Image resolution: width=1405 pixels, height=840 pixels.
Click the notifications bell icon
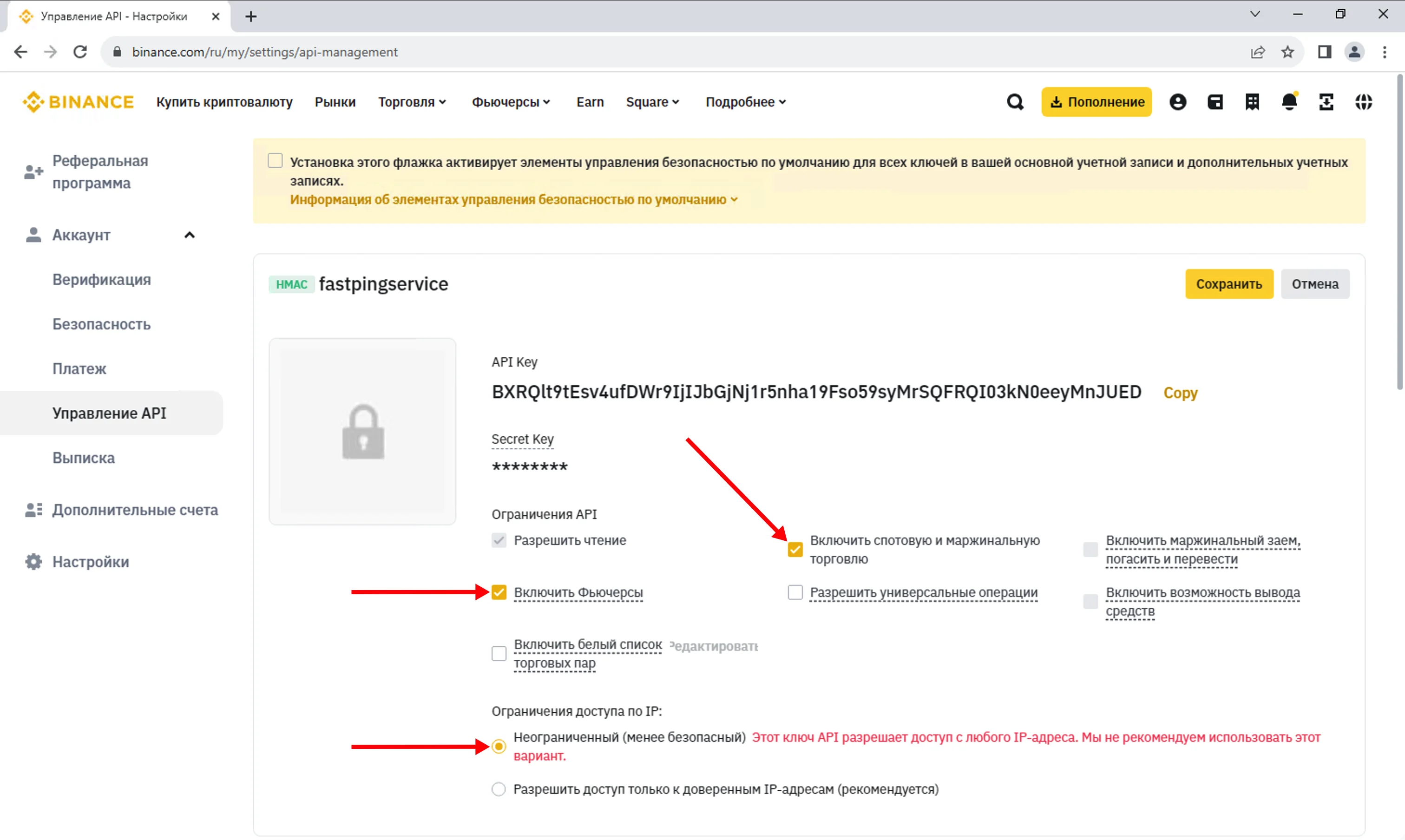point(1289,102)
